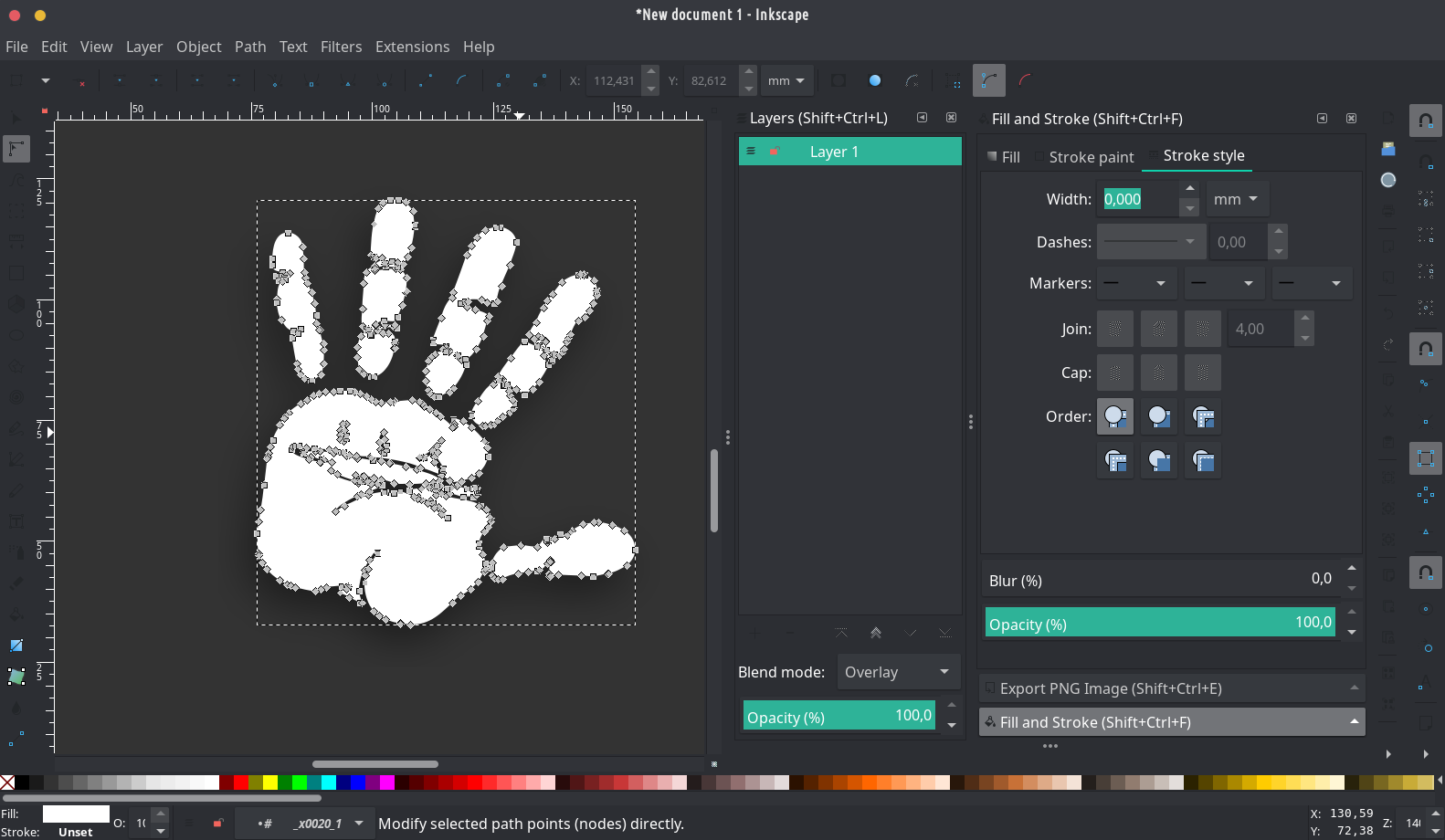
Task: Select the Mesh gradient tool icon
Action: [x=16, y=677]
